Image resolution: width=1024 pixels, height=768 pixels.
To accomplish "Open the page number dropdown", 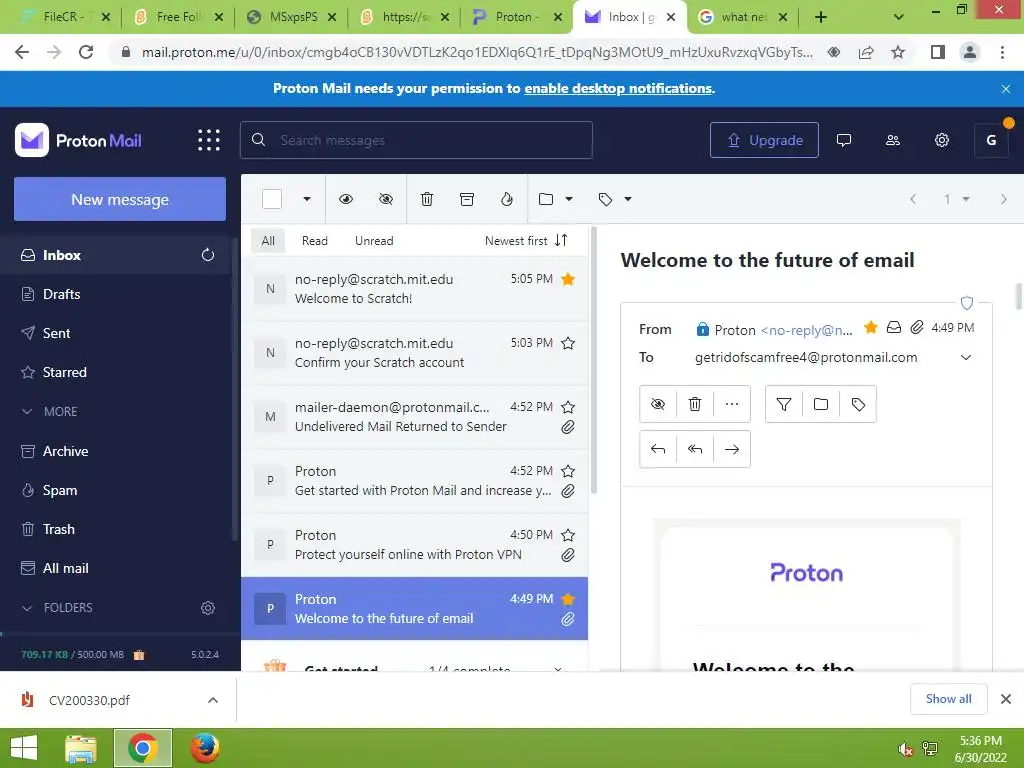I will (x=957, y=199).
